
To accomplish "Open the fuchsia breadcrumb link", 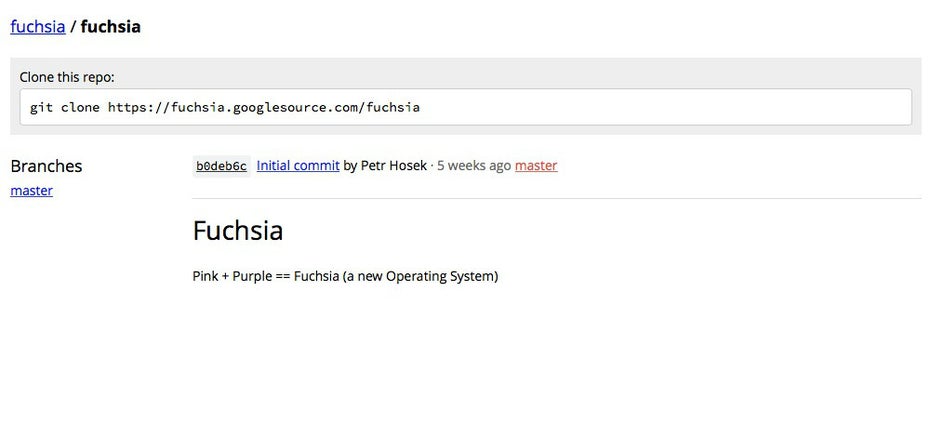I will click(38, 27).
